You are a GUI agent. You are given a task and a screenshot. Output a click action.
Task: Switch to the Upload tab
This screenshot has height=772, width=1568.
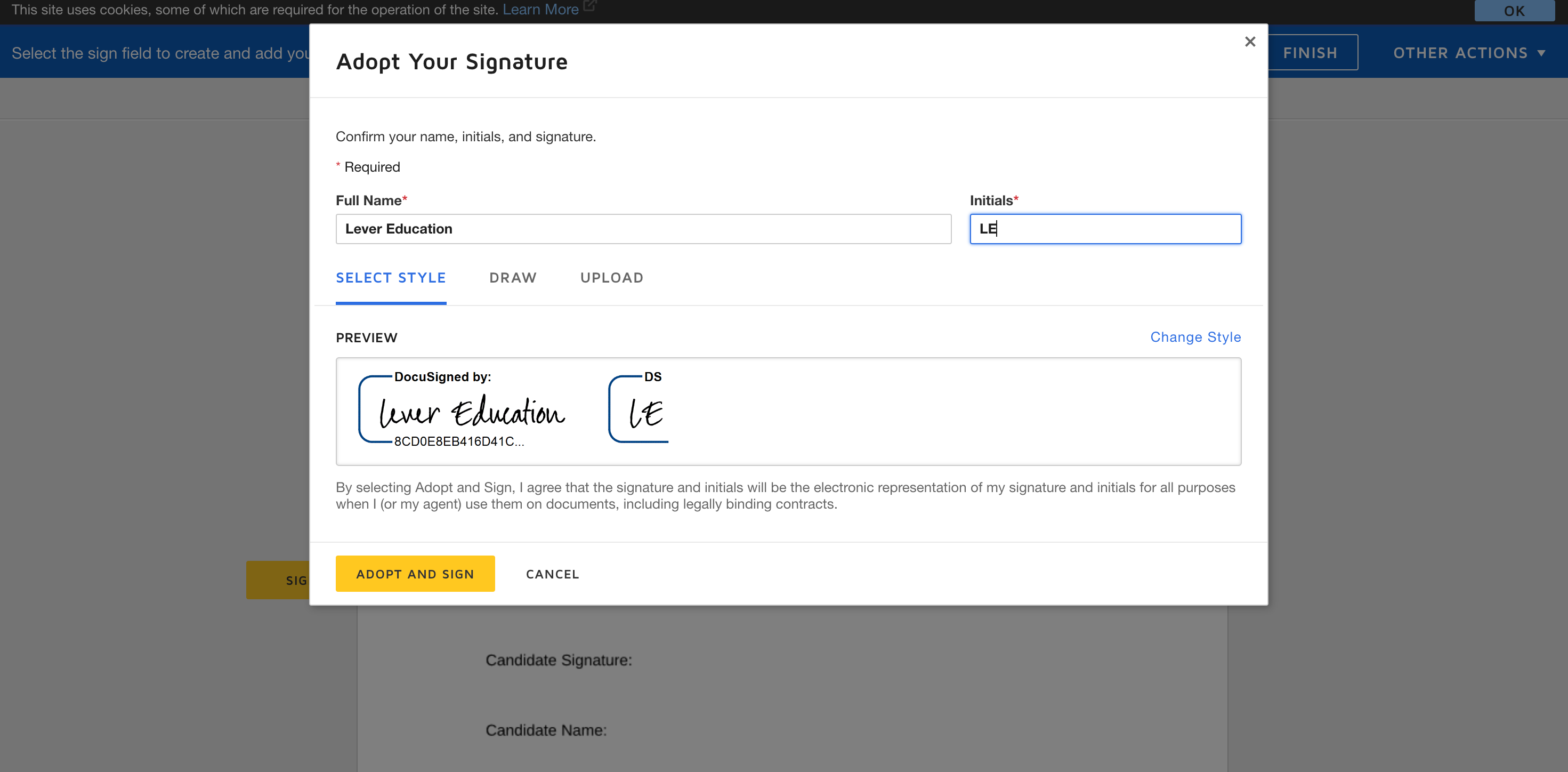pos(612,278)
